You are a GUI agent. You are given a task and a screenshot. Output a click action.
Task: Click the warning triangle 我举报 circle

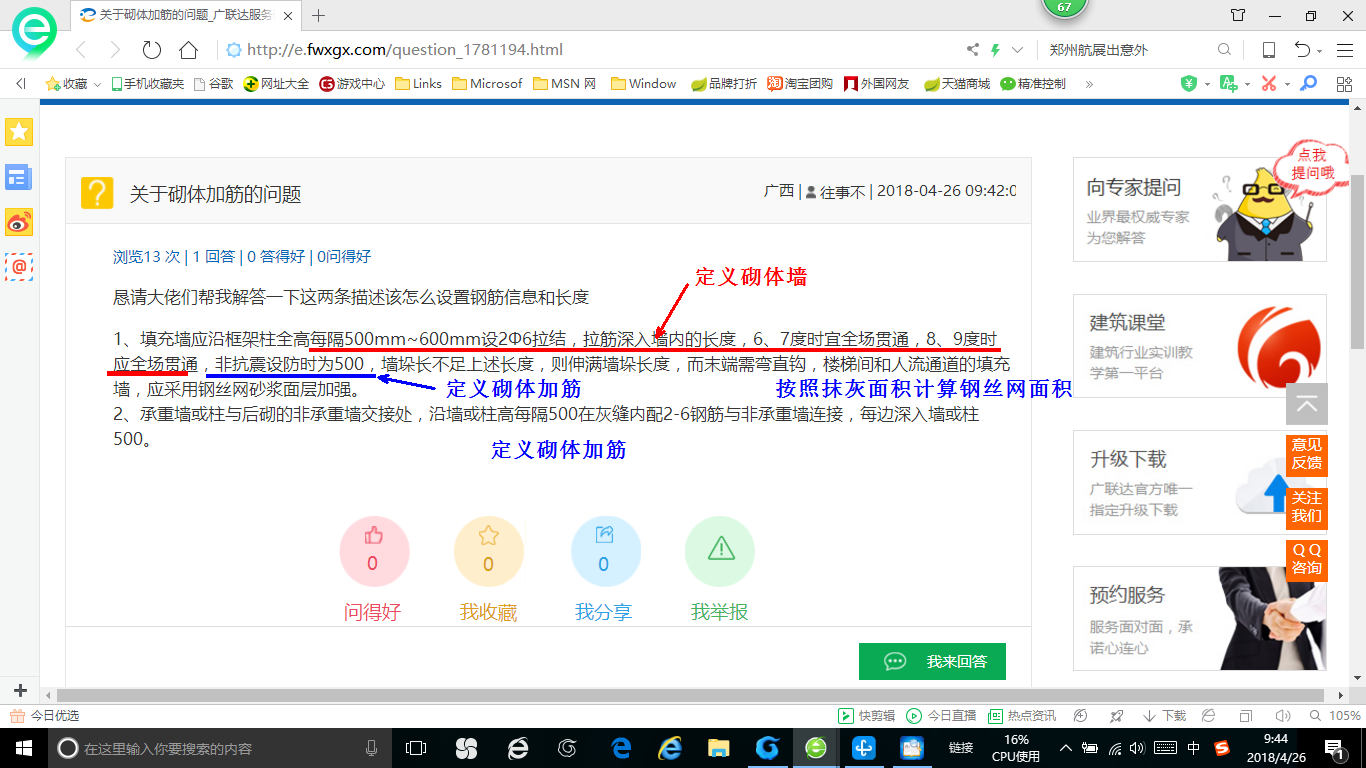coord(719,551)
